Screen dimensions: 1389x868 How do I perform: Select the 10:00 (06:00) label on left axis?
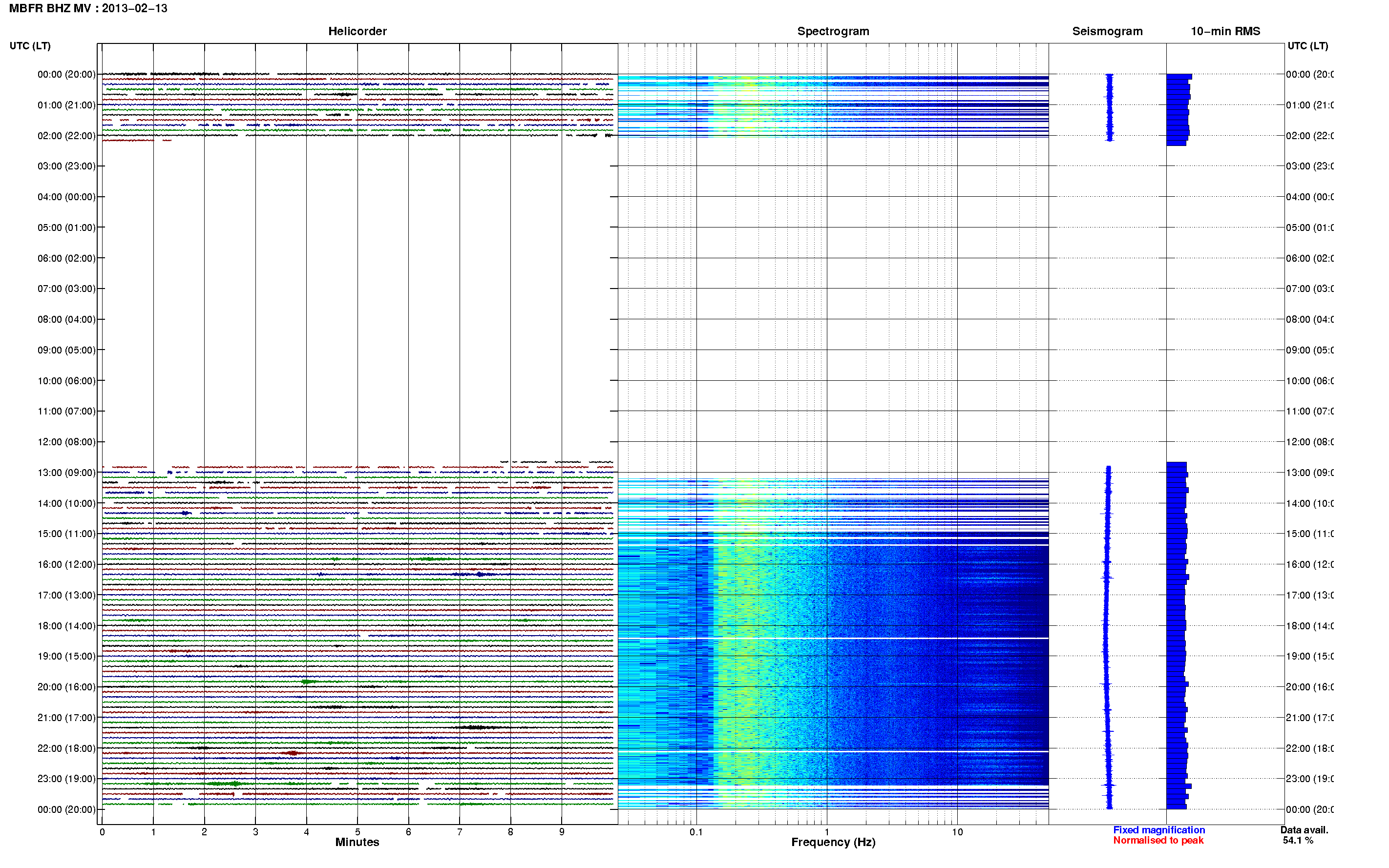(66, 381)
